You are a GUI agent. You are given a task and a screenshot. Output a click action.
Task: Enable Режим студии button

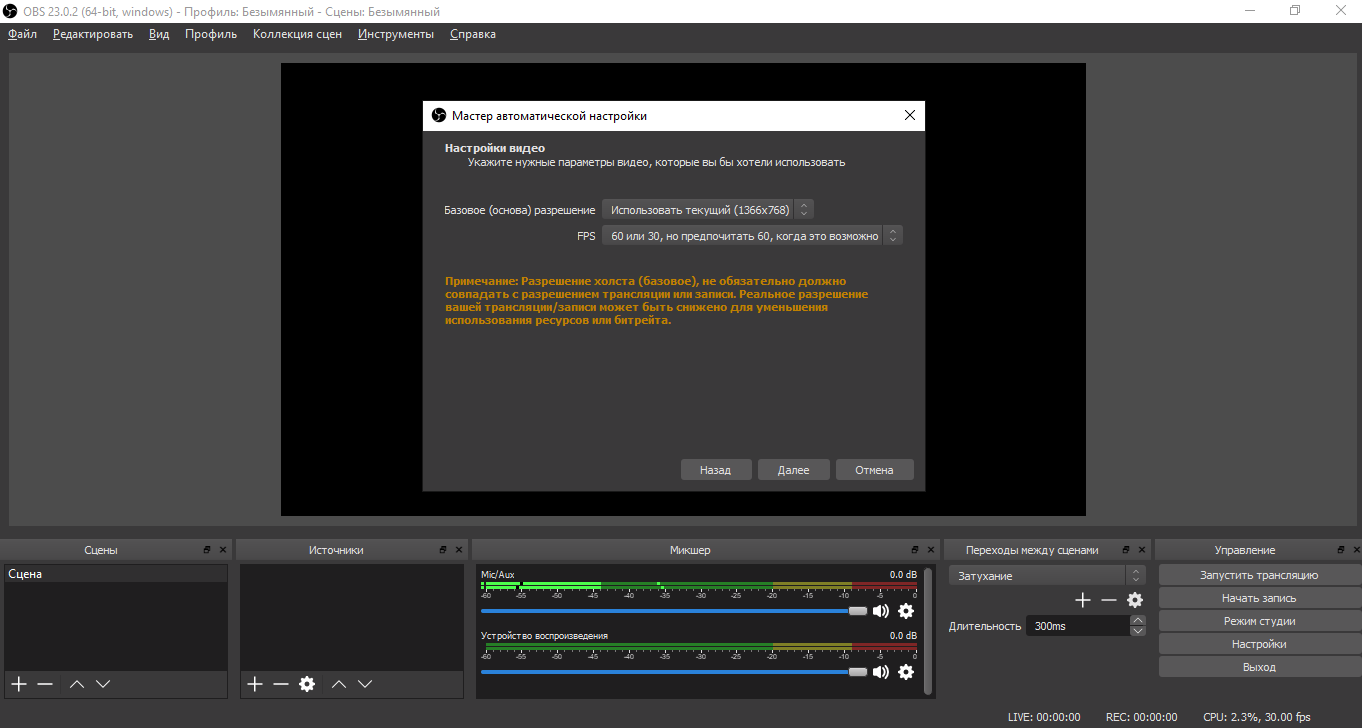[1259, 621]
